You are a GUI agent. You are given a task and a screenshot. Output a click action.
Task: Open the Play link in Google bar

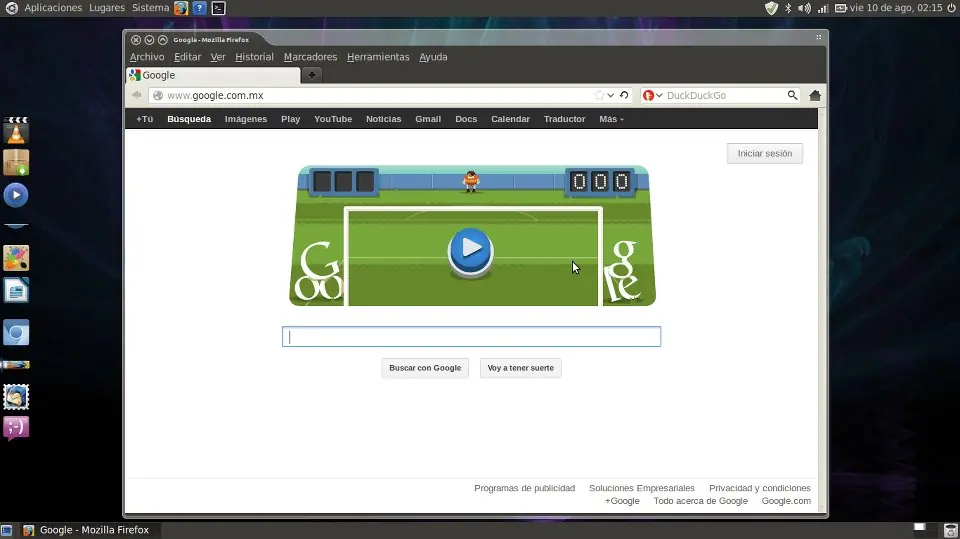(290, 119)
